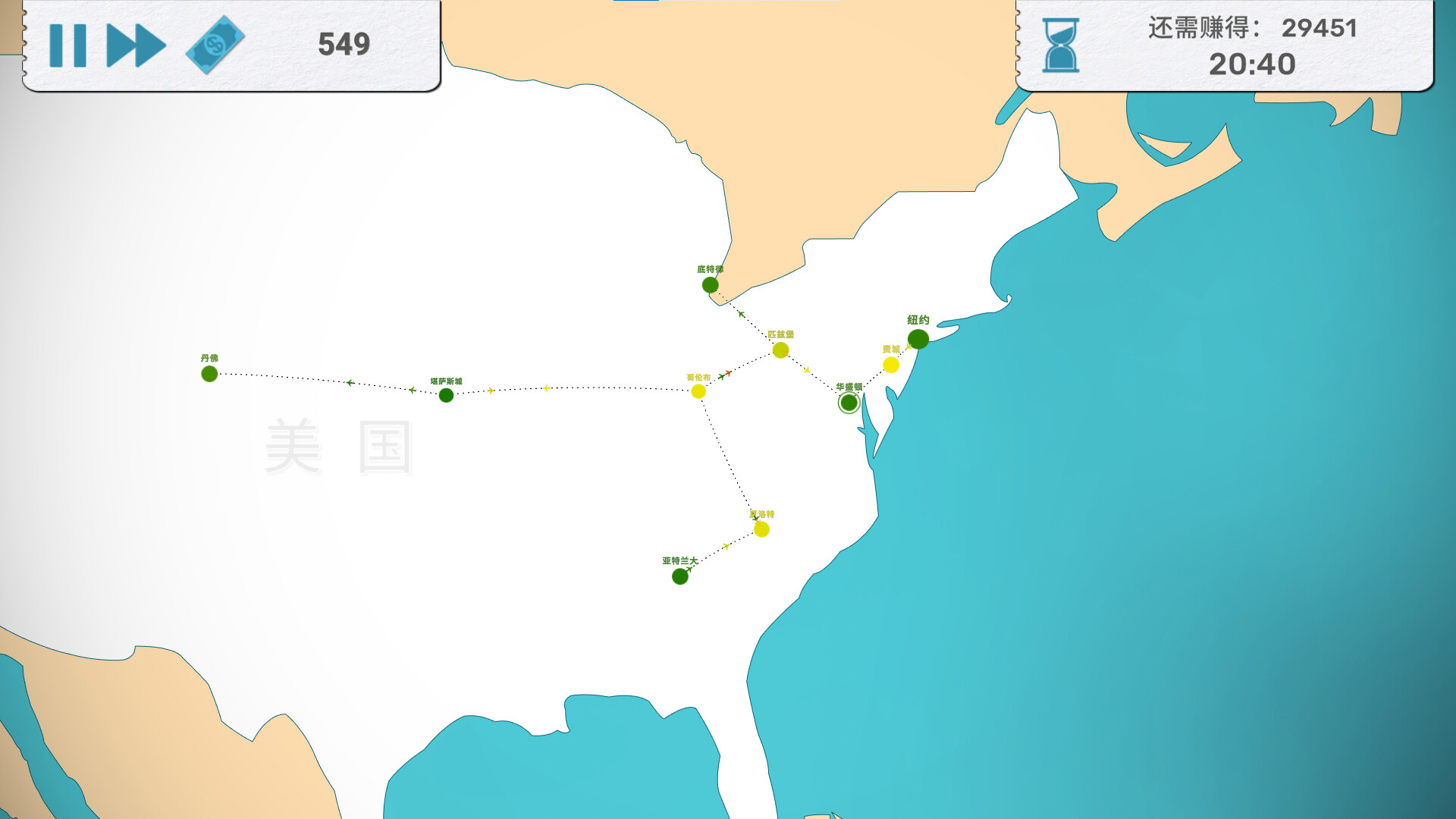The image size is (1456, 819).
Task: Select the Denver city node
Action: 206,374
